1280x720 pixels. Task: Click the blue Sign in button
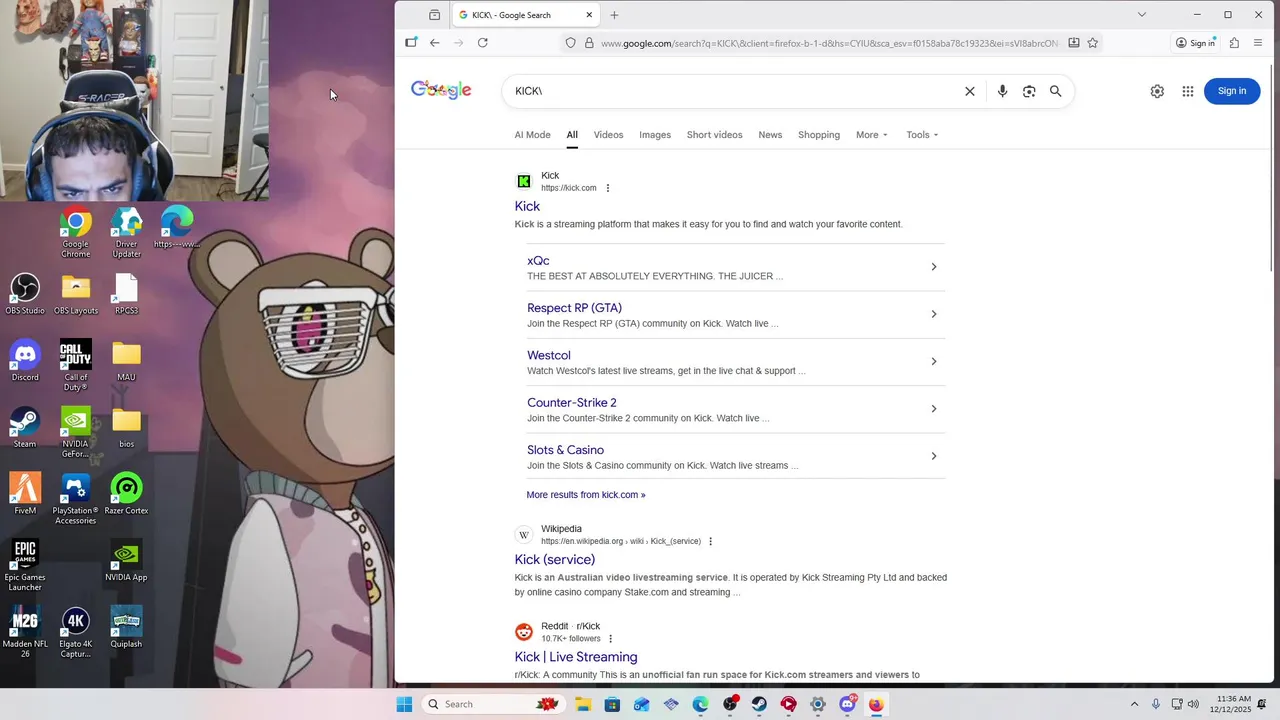click(x=1232, y=91)
